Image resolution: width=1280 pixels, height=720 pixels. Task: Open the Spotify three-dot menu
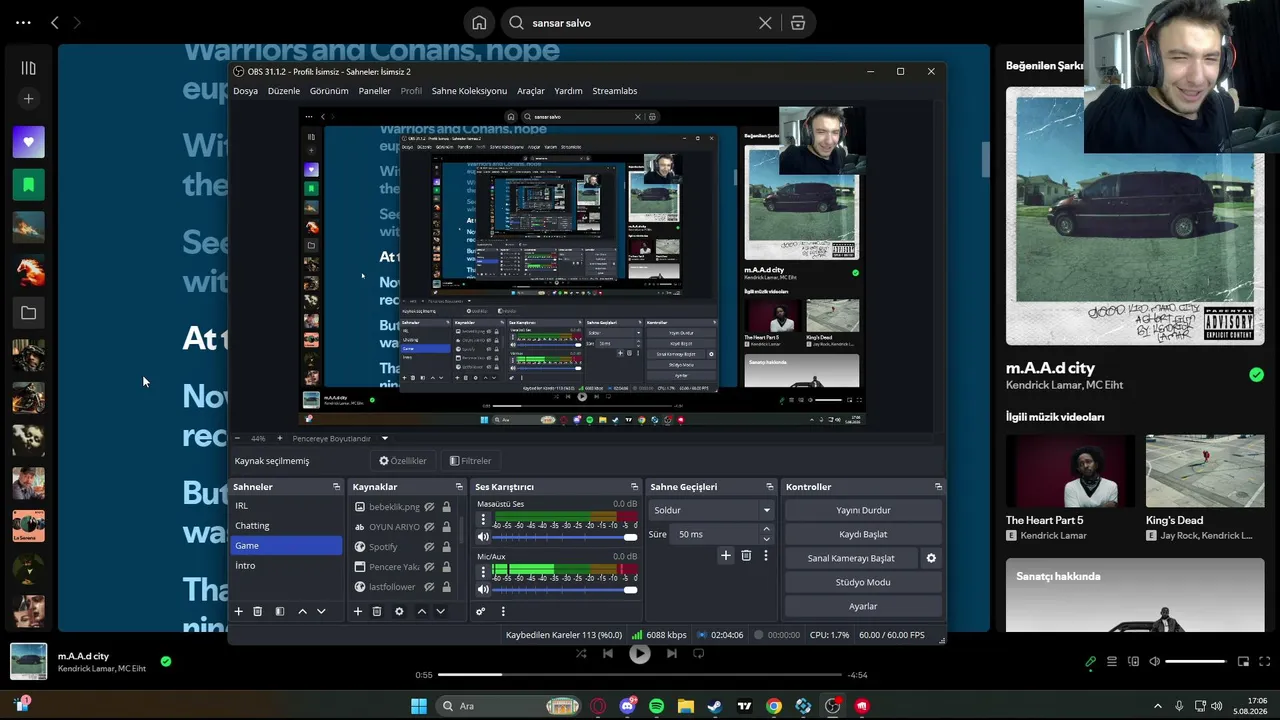tap(23, 22)
